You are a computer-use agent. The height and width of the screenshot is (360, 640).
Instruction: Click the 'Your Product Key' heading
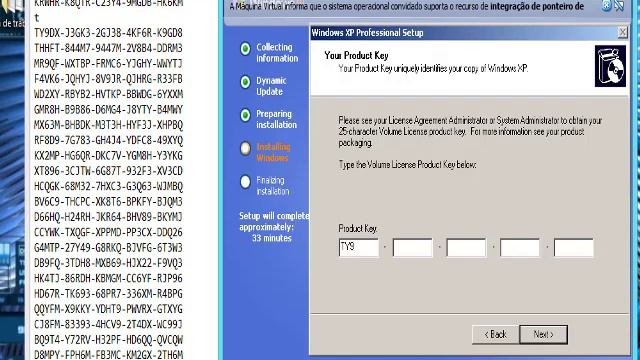click(356, 56)
